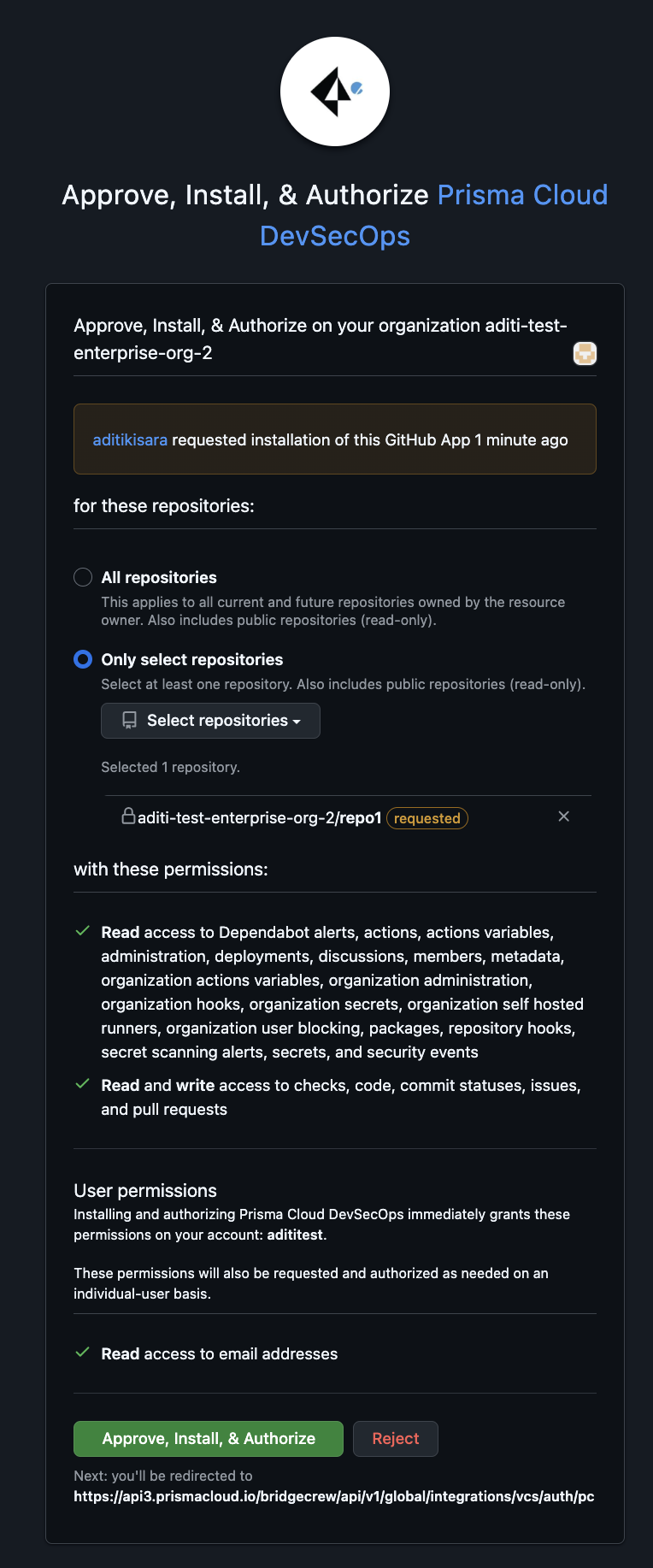Click the aditi-test-enterprise-org-2/repo1 repository entry

click(x=259, y=818)
